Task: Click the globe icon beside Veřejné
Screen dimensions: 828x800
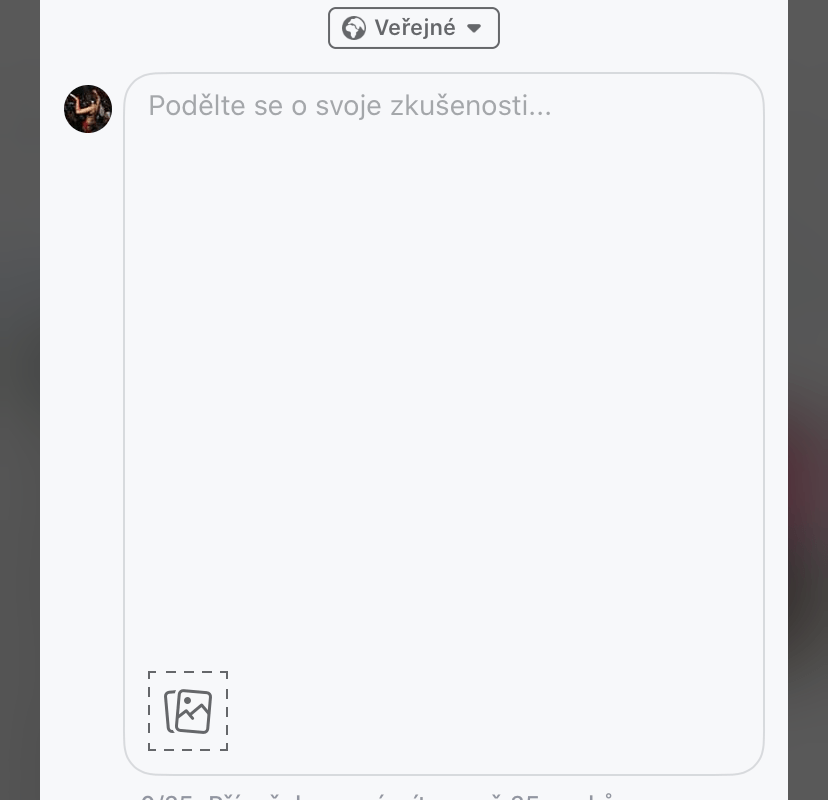Action: coord(353,28)
